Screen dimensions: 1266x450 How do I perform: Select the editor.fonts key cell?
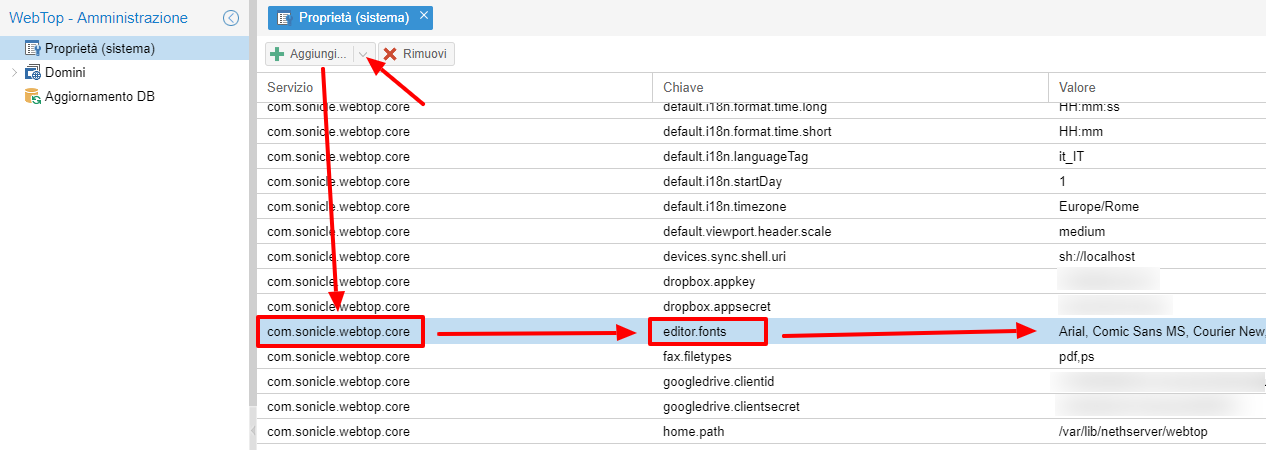click(x=850, y=331)
